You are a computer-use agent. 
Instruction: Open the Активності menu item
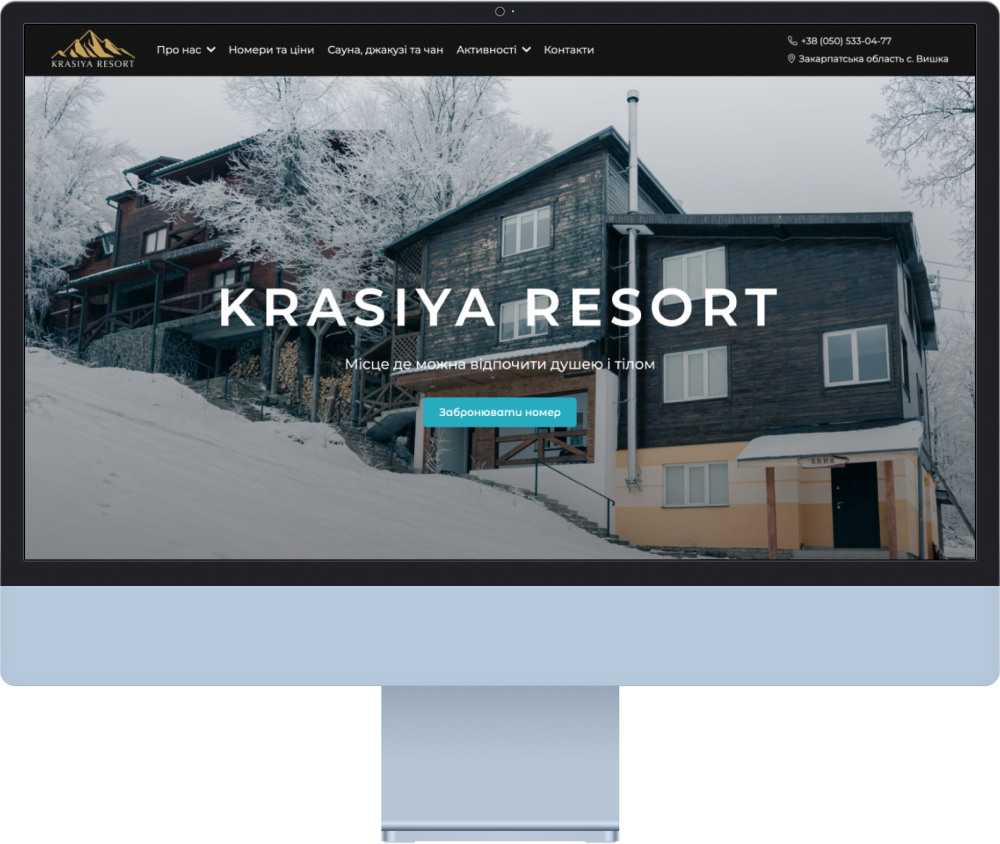click(486, 50)
